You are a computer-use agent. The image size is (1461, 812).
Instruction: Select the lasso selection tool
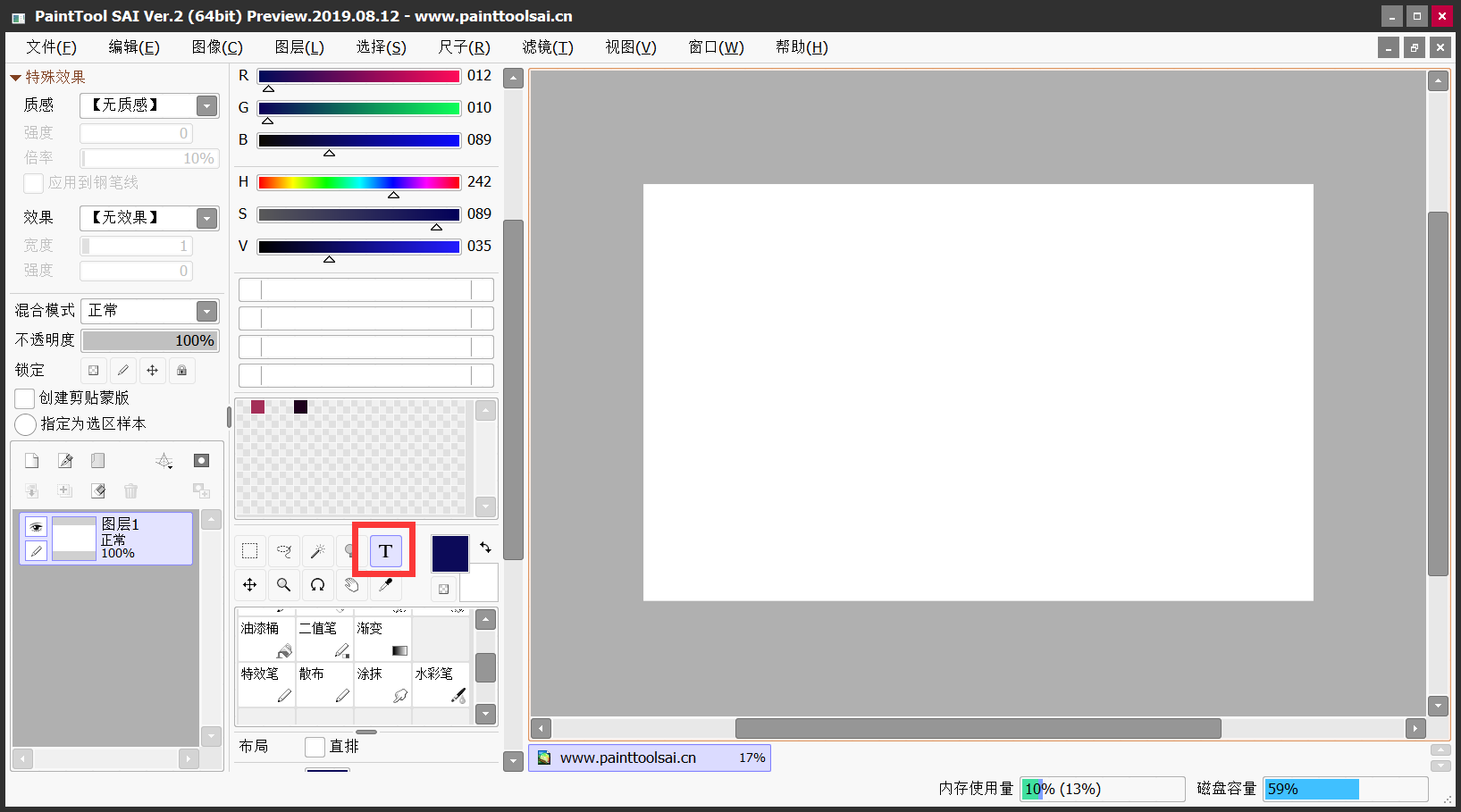(284, 551)
